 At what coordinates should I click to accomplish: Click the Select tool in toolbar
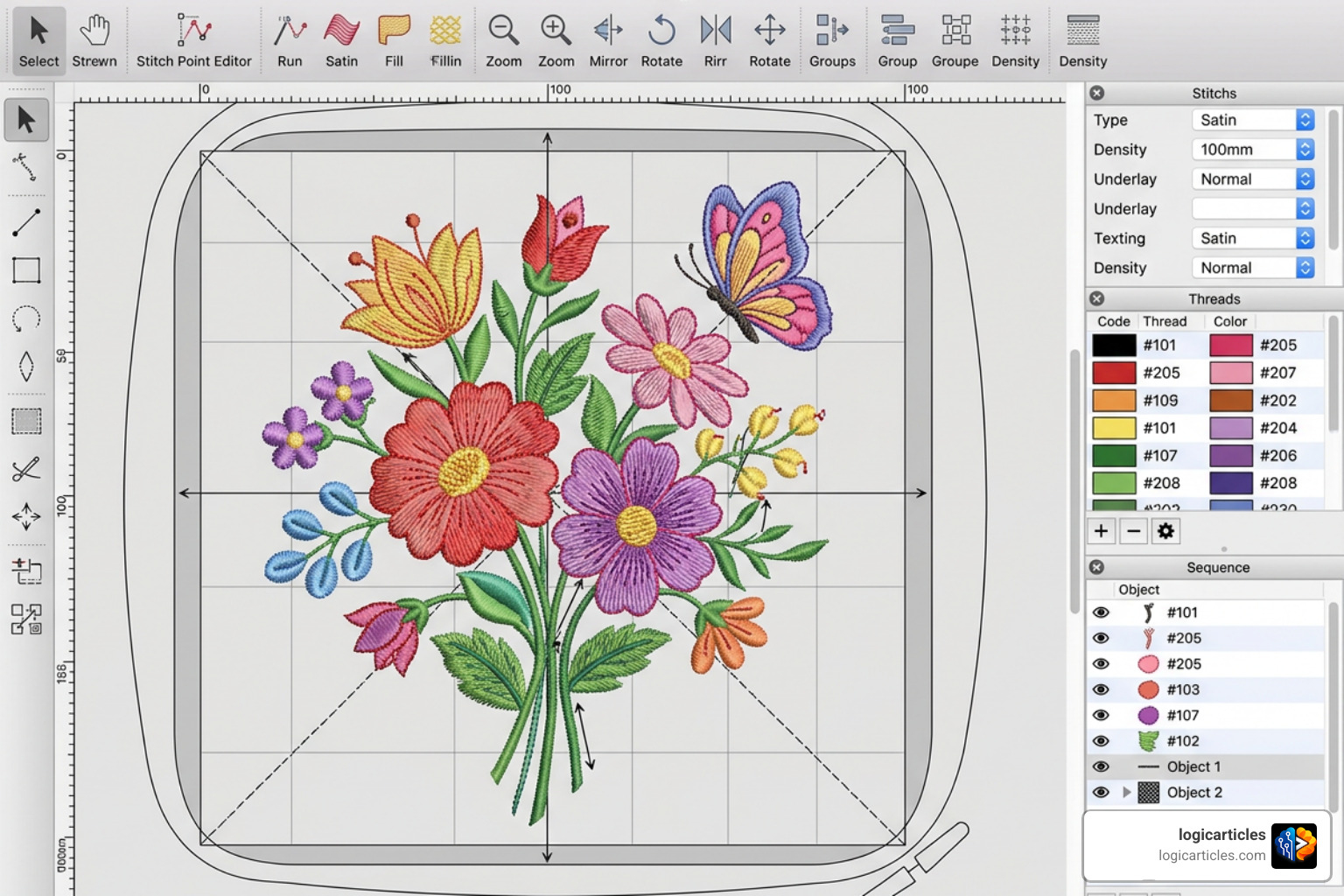(x=38, y=40)
